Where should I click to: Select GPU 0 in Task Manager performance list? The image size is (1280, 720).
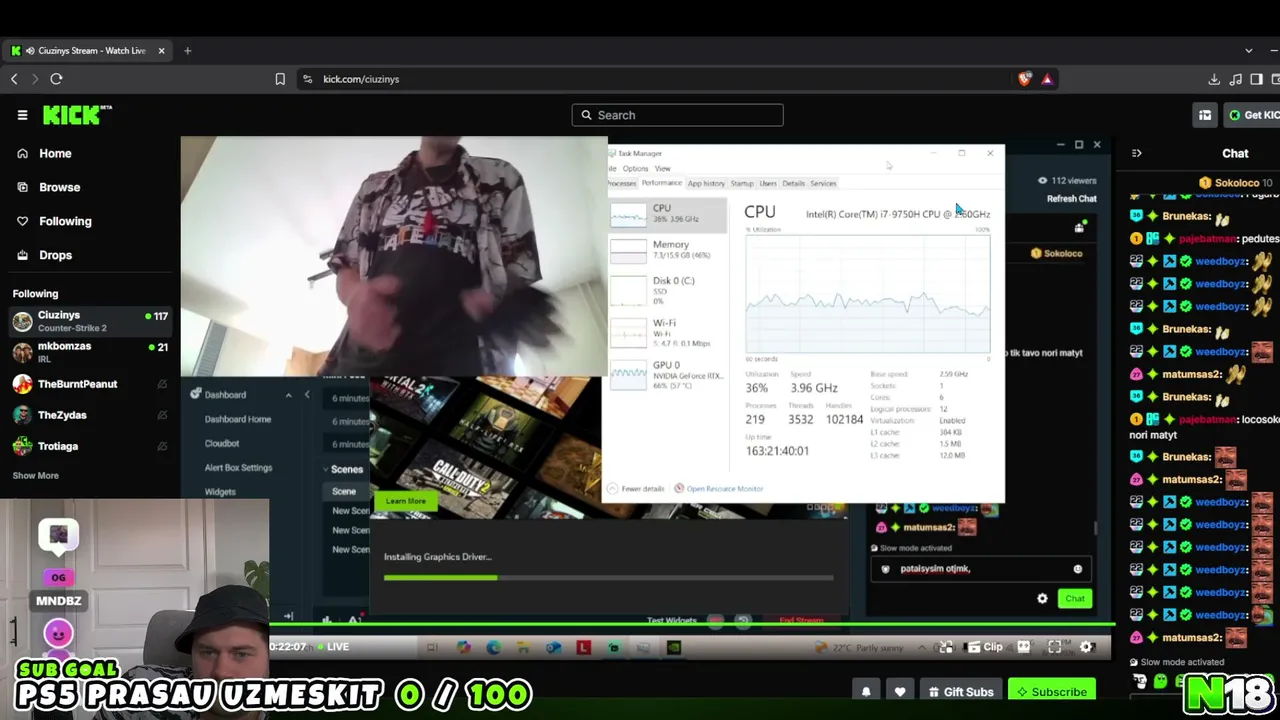668,374
